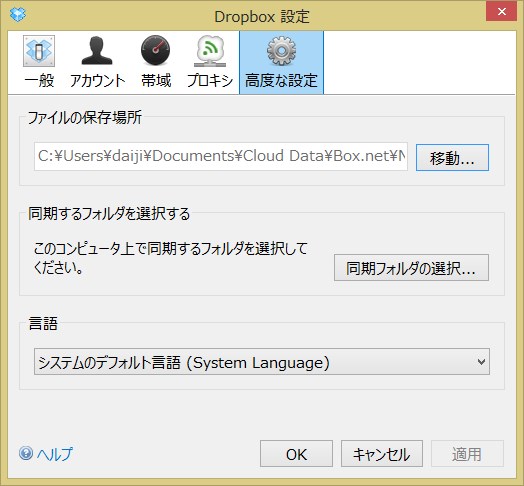Open the ヘルプ (Help) link
This screenshot has width=524, height=486.
point(54,454)
